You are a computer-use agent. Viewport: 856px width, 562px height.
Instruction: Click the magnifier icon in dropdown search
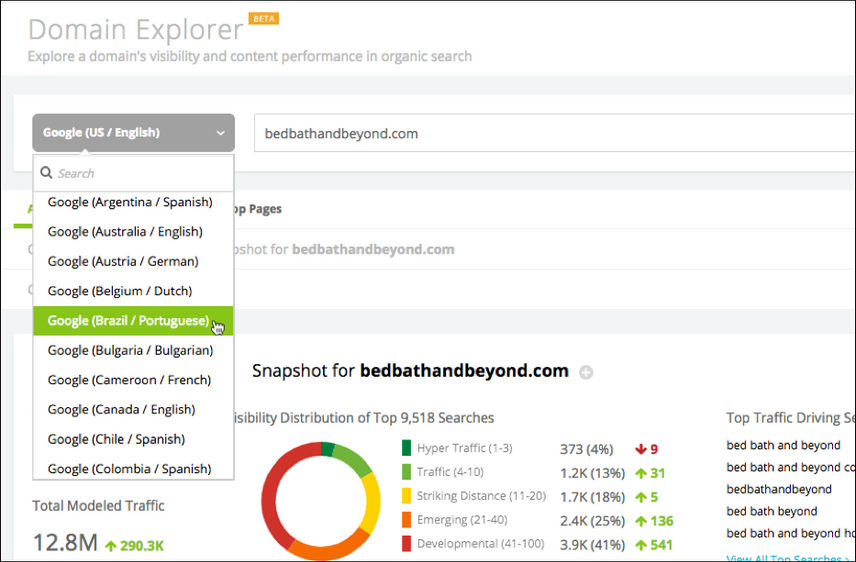(46, 173)
